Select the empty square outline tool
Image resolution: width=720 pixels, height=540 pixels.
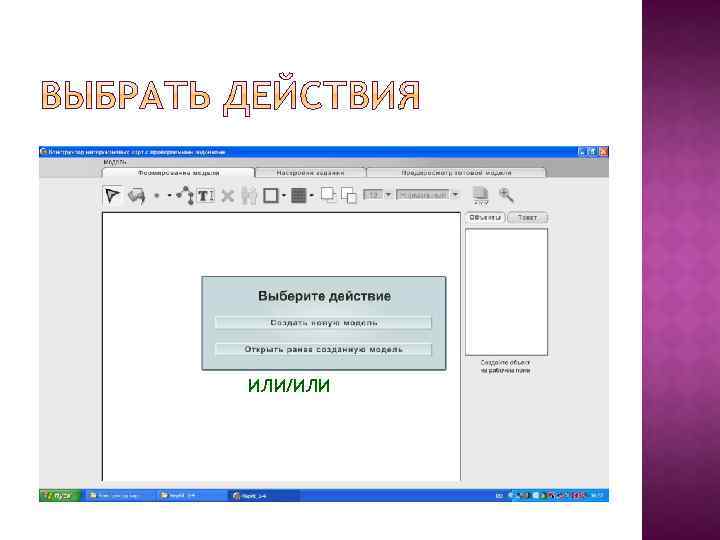point(270,196)
